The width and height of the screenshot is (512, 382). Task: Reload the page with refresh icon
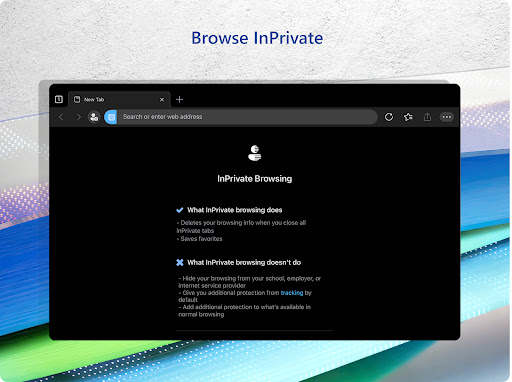point(389,117)
